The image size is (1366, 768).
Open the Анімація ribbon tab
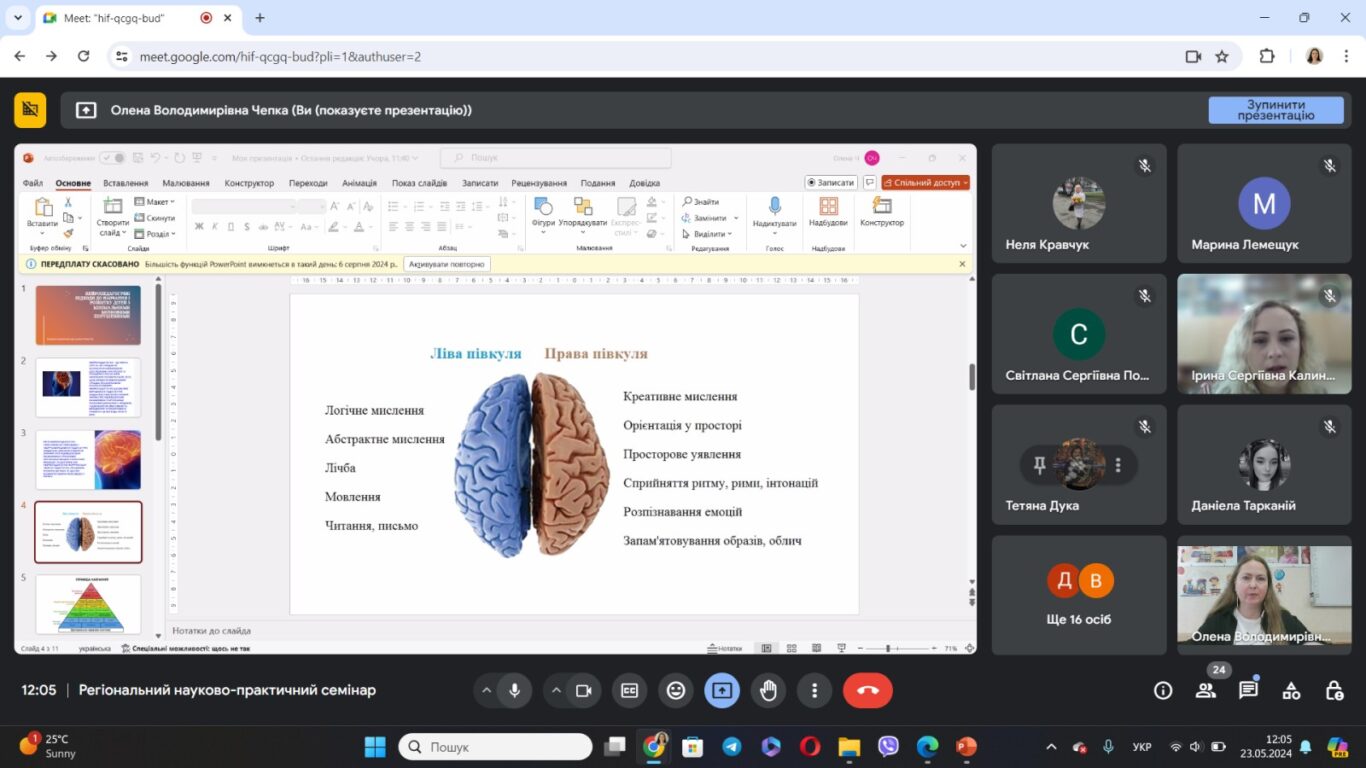pos(359,183)
